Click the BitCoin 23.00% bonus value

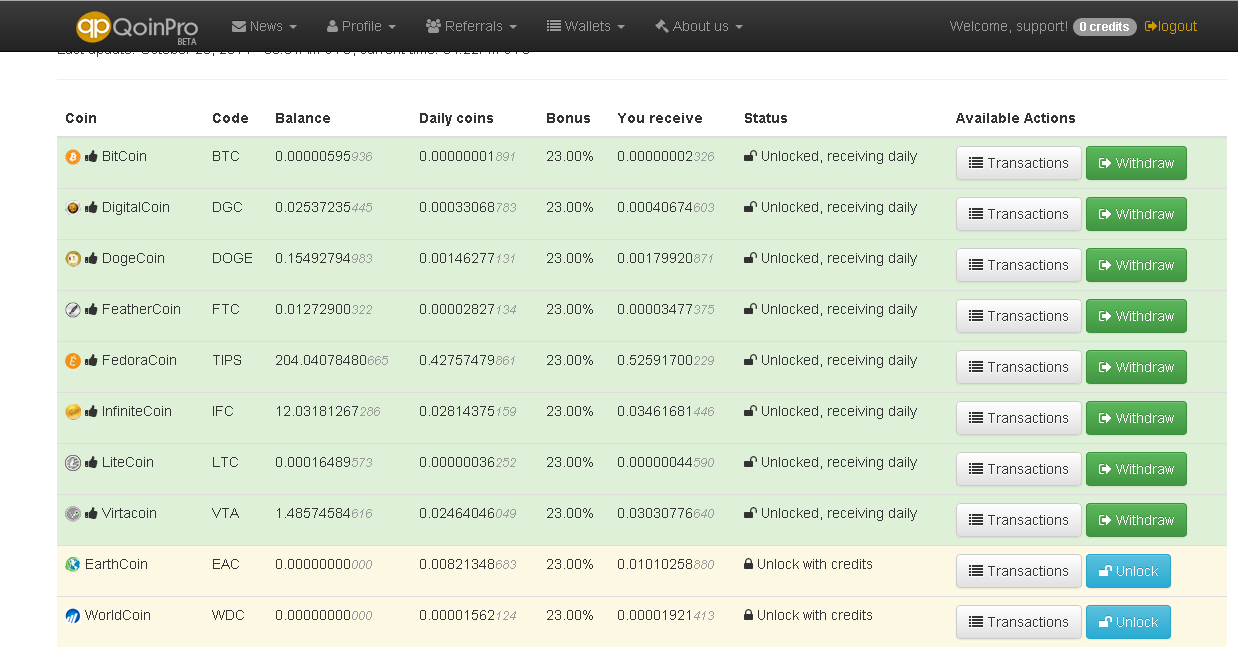pyautogui.click(x=570, y=156)
